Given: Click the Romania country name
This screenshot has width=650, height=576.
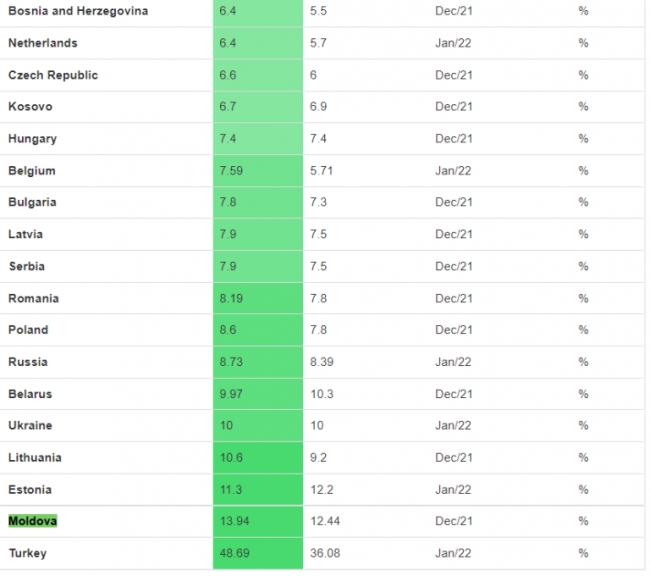Looking at the screenshot, I should click(x=33, y=298).
